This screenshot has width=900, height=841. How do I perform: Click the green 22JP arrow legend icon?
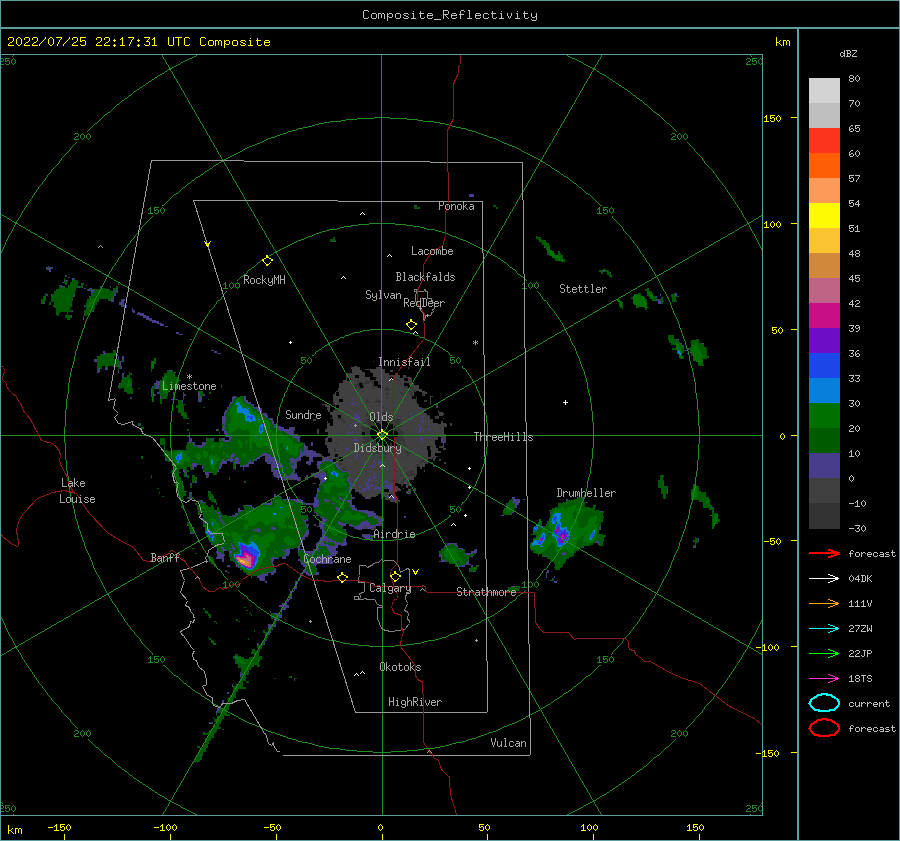[824, 653]
